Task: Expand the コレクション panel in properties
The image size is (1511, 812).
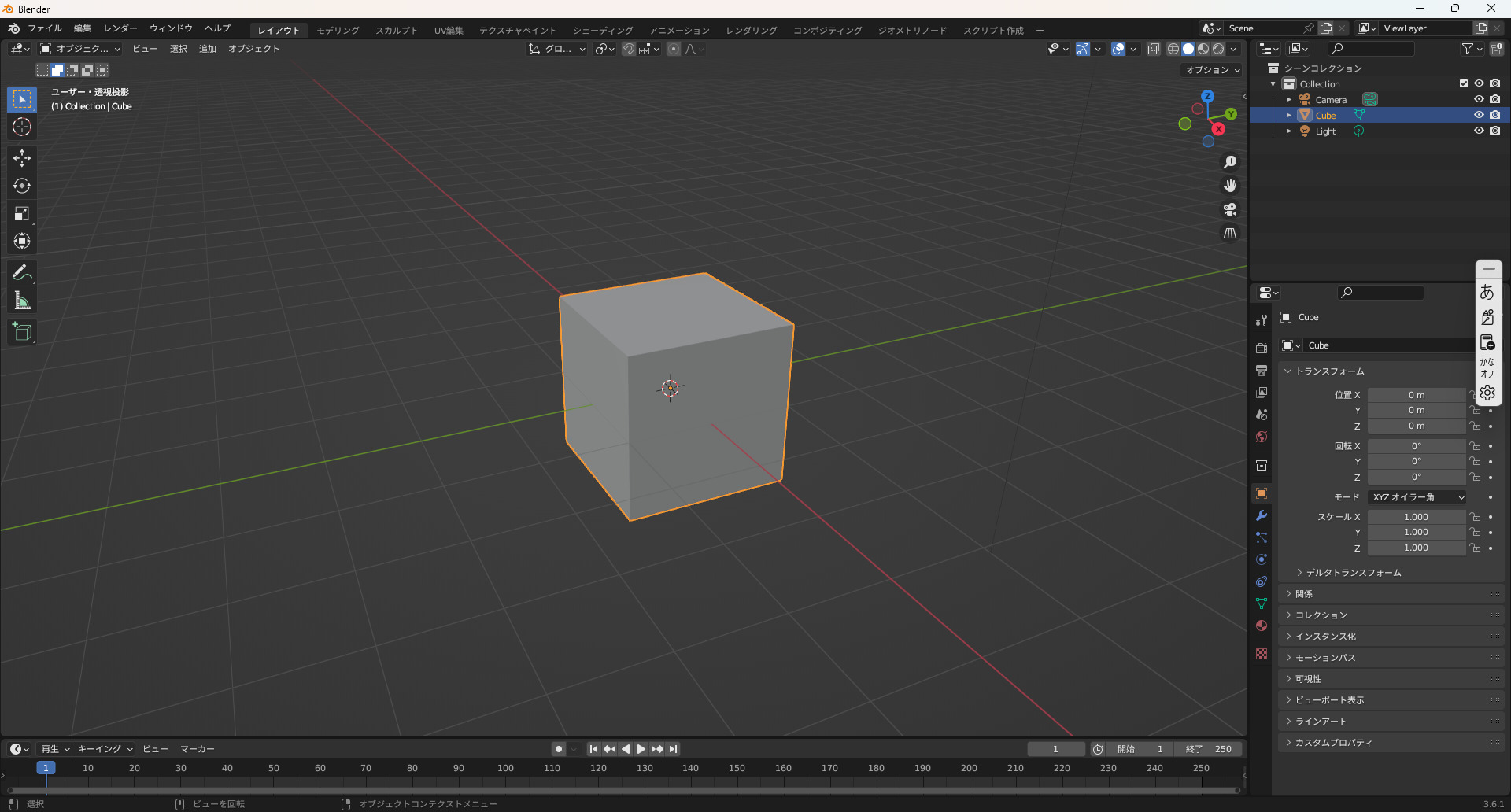Action: tap(1391, 615)
